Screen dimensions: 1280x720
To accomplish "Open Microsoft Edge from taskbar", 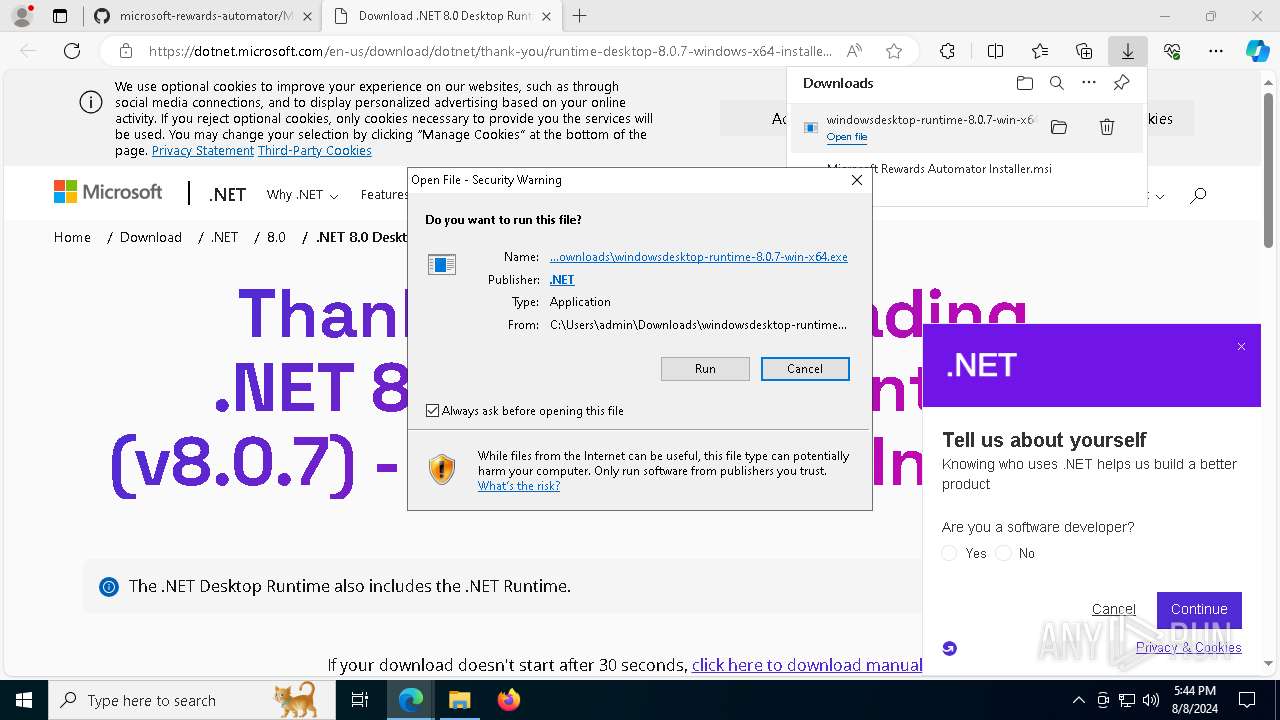I will click(411, 701).
